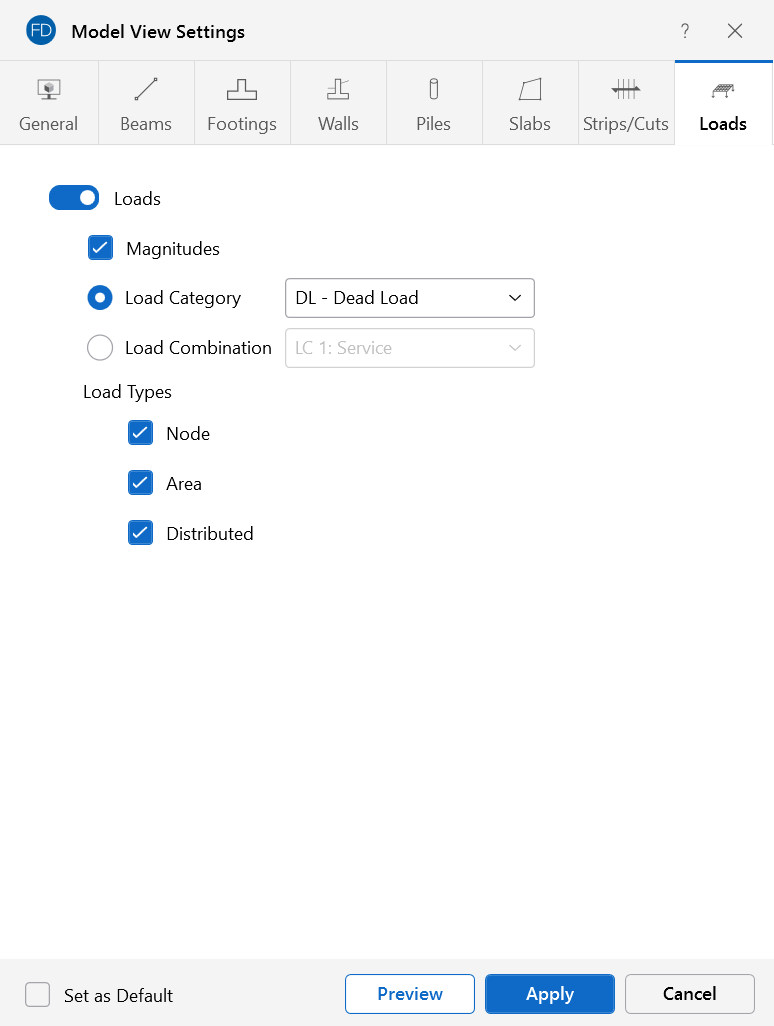The width and height of the screenshot is (774, 1026).
Task: Go to the Piles tab icon
Action: [x=434, y=90]
